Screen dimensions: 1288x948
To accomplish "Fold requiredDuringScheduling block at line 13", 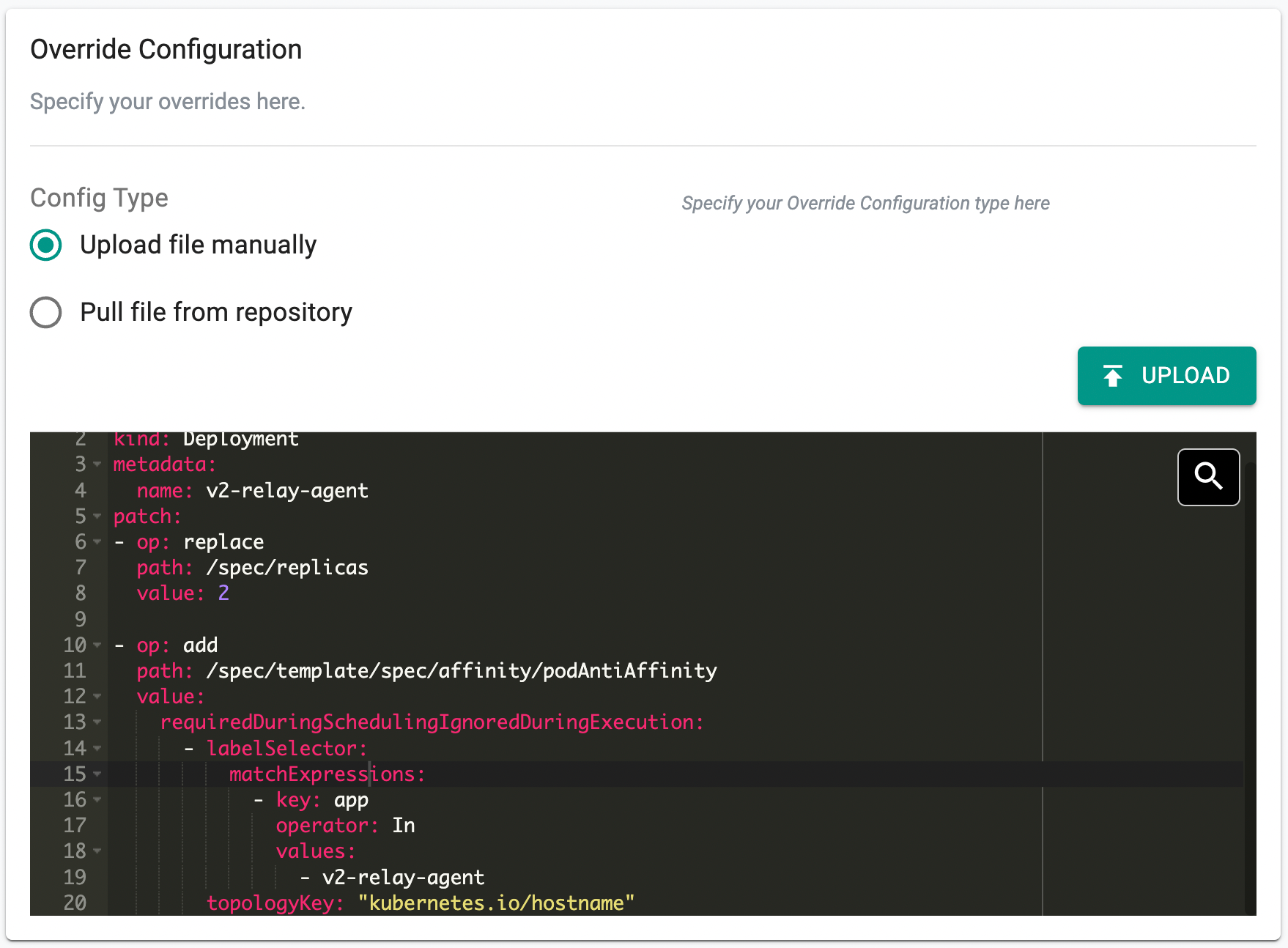I will pos(97,722).
